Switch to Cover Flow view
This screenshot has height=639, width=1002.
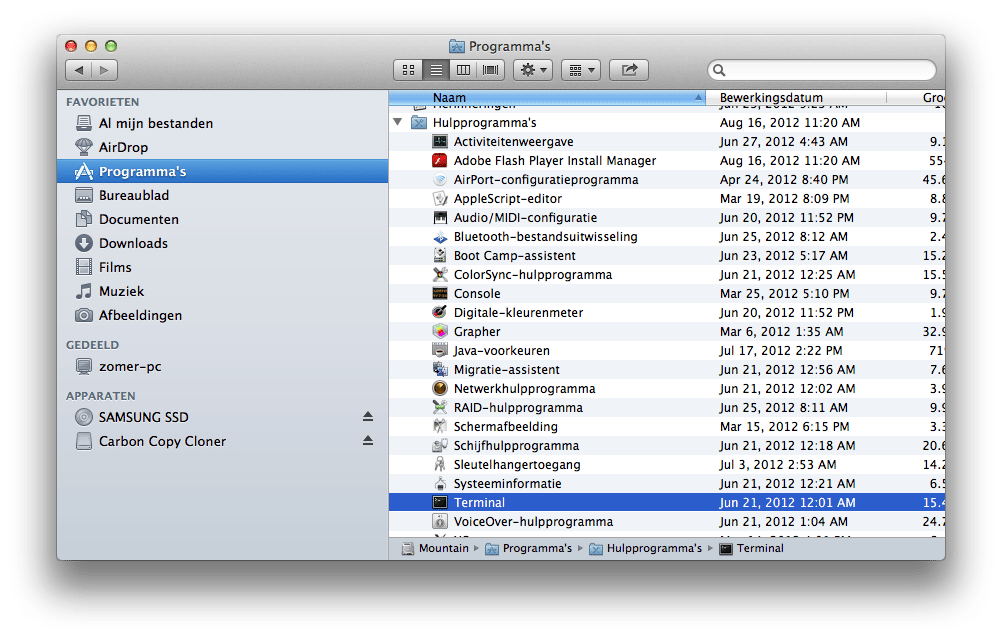point(490,70)
